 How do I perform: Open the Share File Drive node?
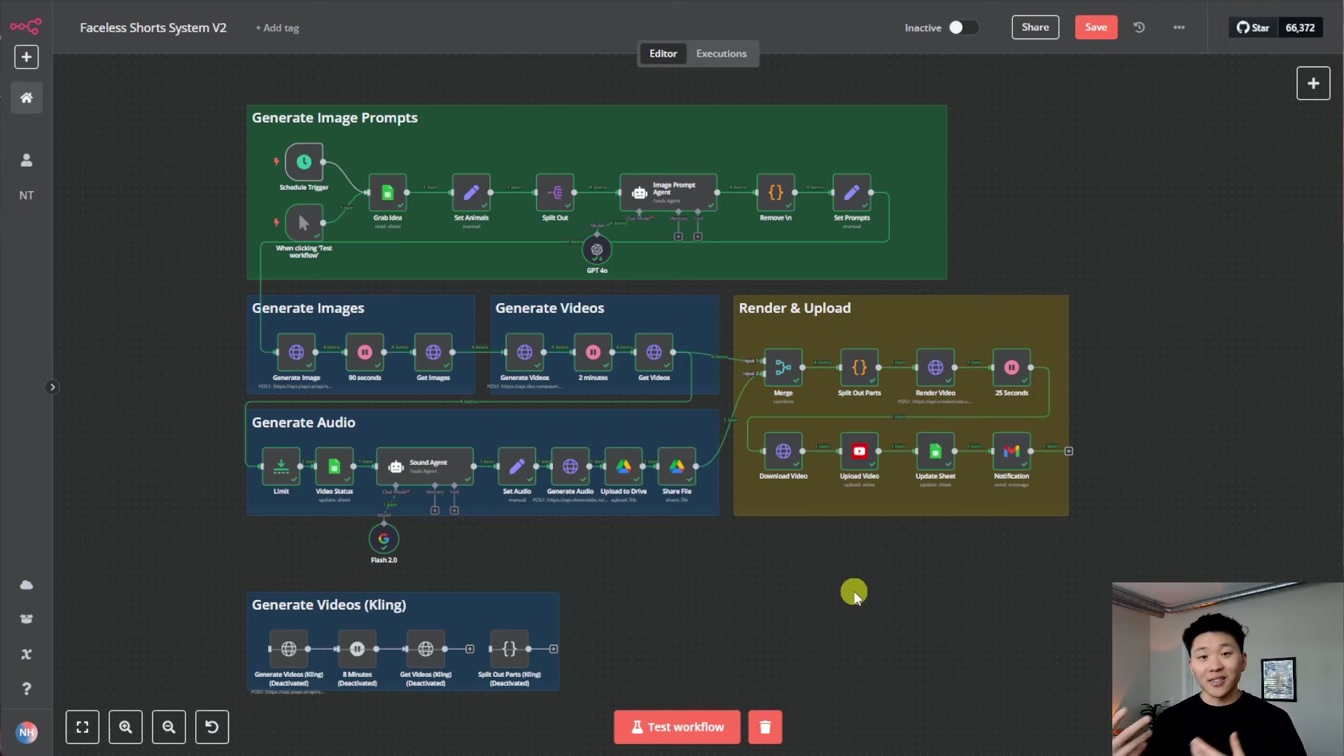pos(677,466)
